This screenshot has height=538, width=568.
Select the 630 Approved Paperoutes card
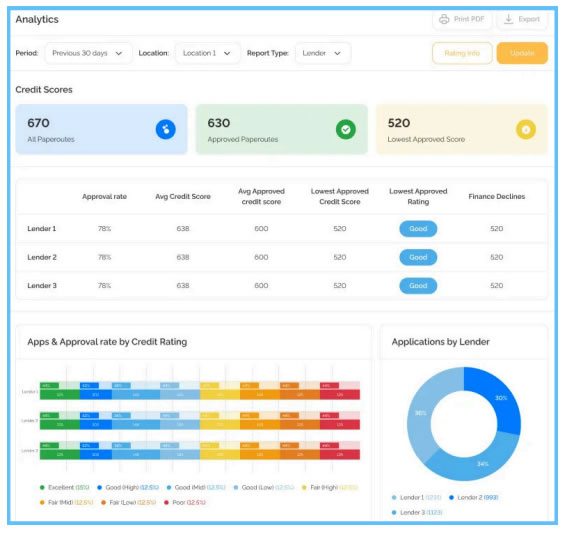tap(281, 129)
